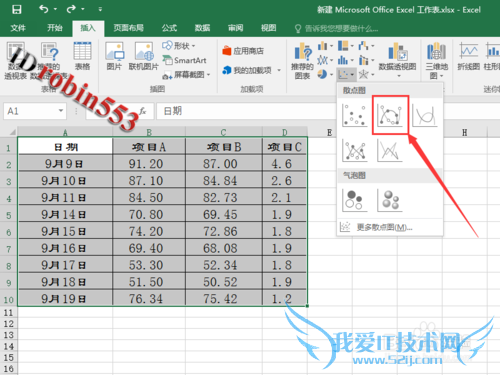Select column C header
This screenshot has height=375, width=500.
[x=224, y=132]
